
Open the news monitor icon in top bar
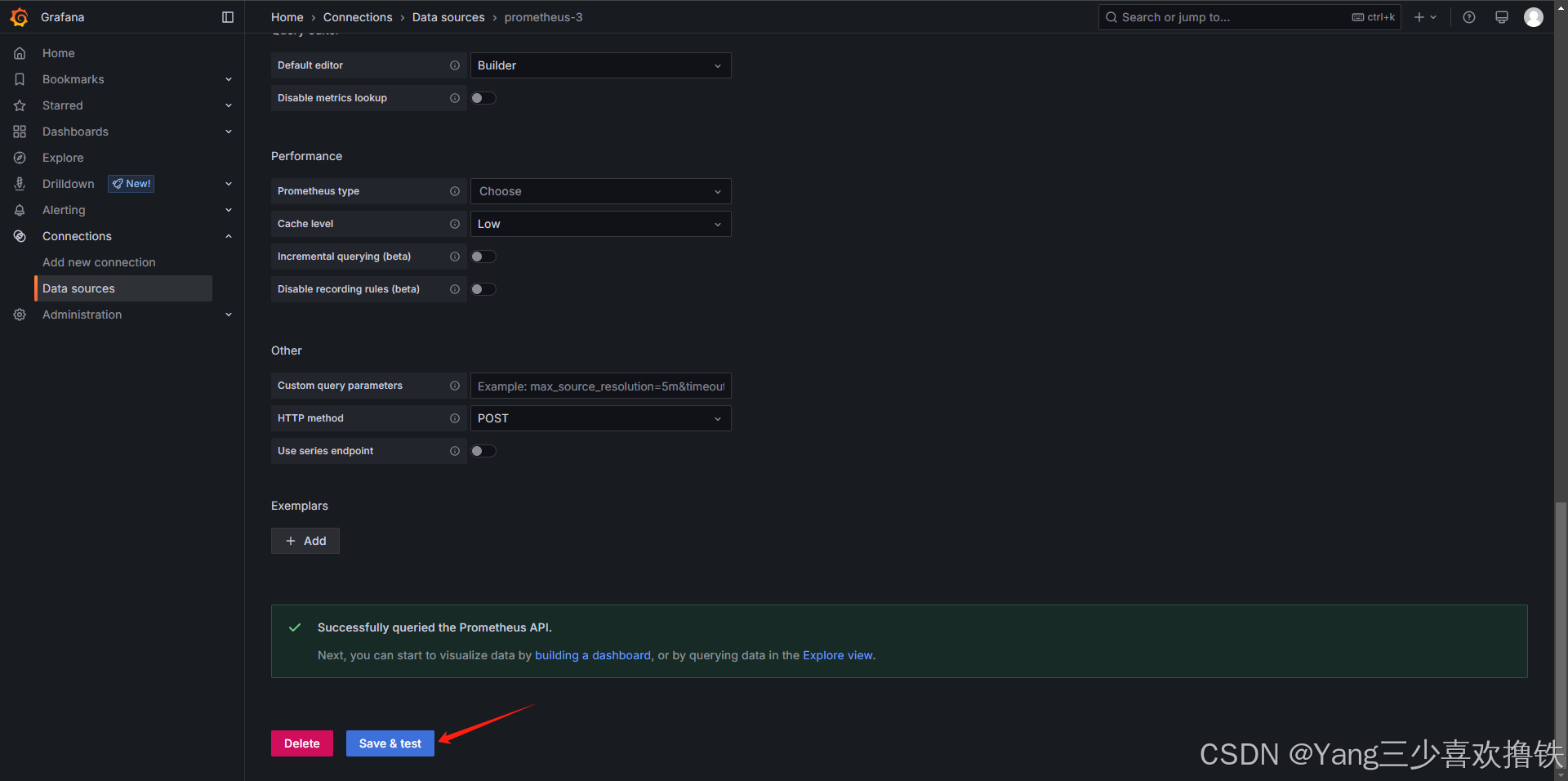[1502, 17]
